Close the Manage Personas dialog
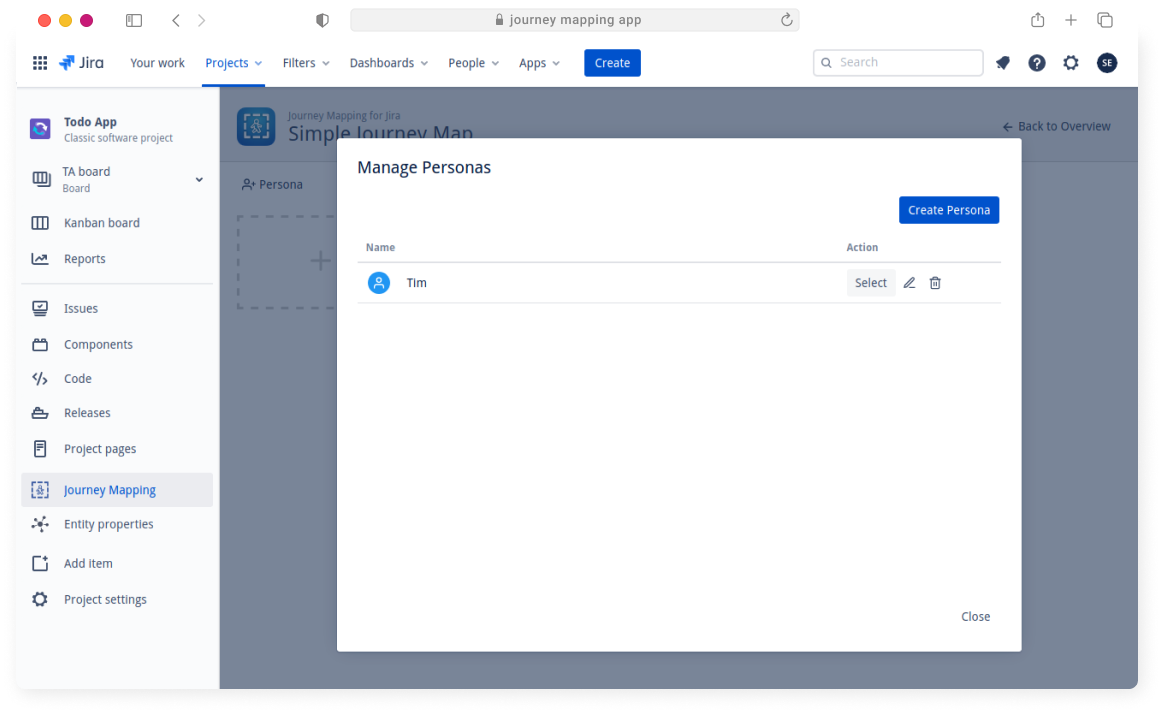Screen dimensions: 1162x713 975,617
